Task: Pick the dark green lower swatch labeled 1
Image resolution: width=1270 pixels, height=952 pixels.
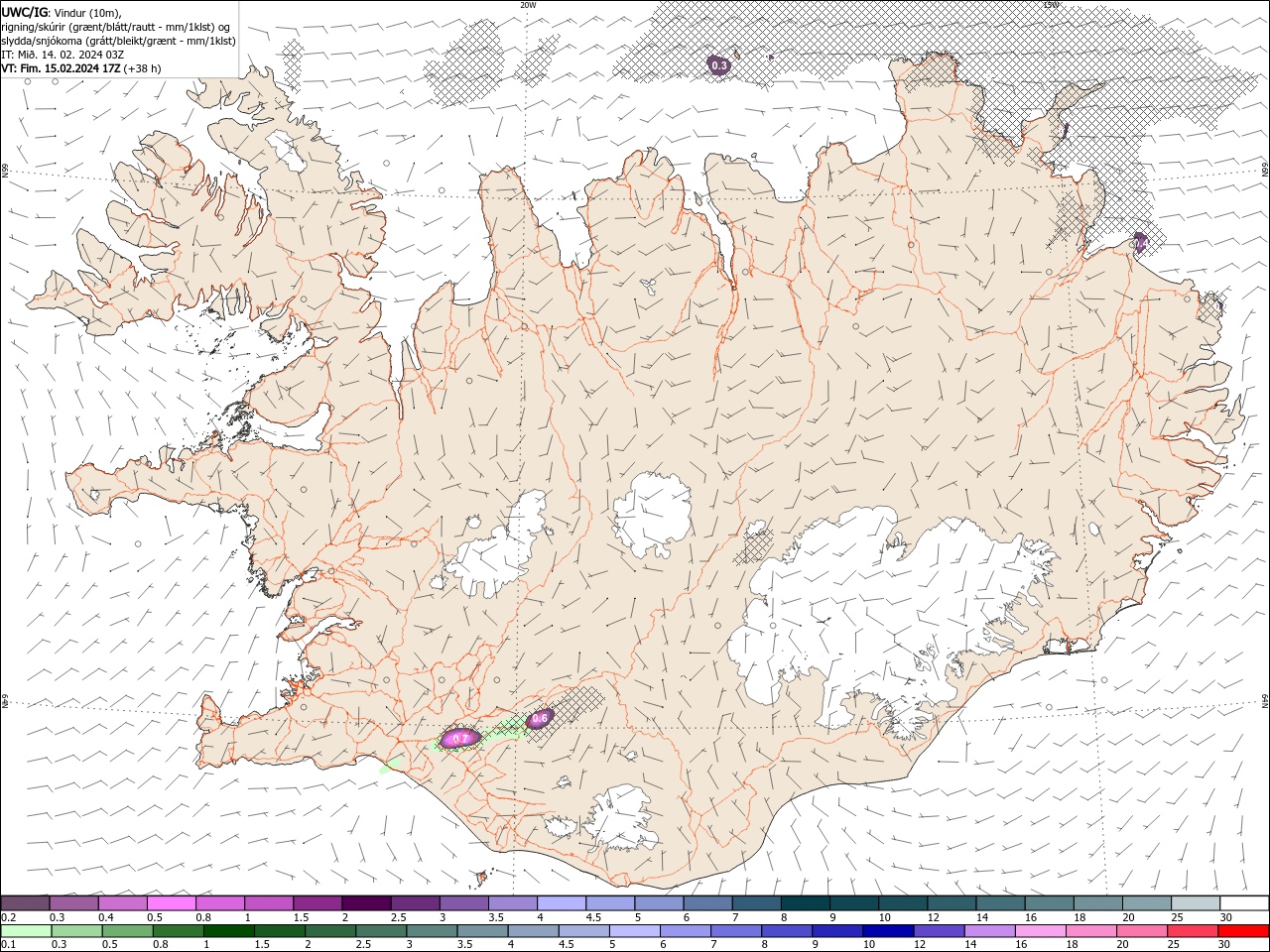Action: [x=228, y=931]
